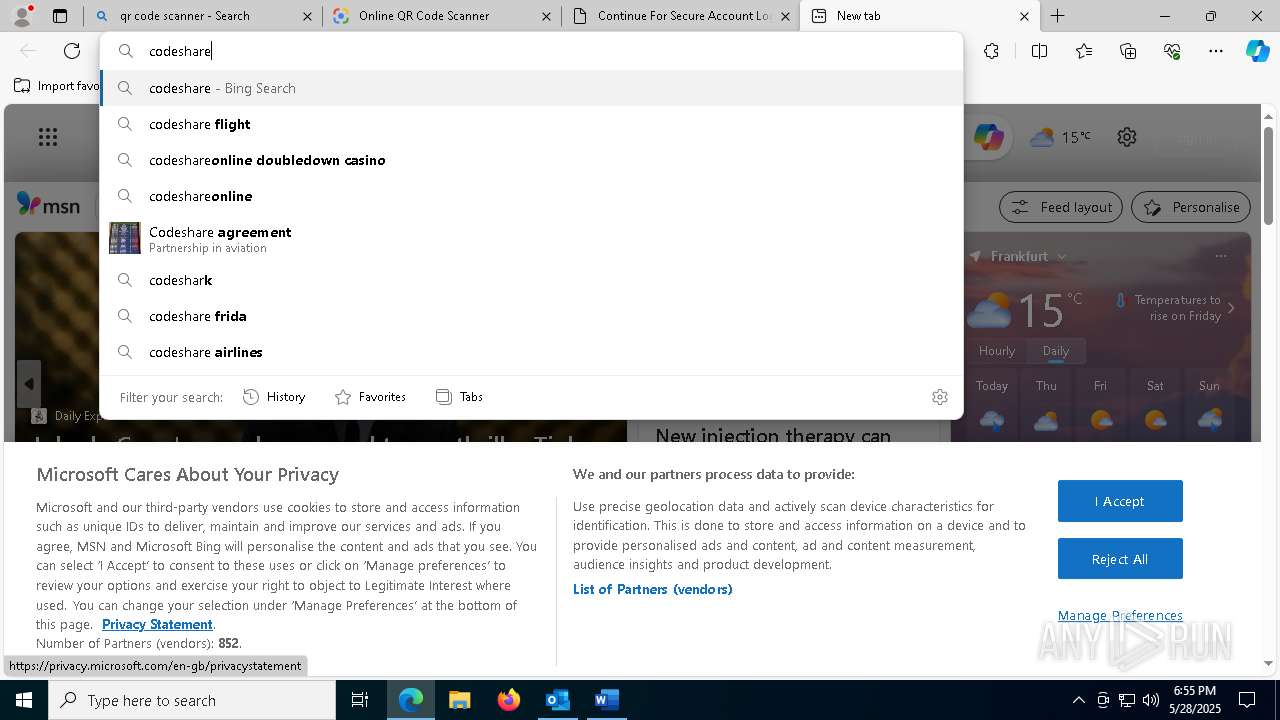Image resolution: width=1280 pixels, height=720 pixels.
Task: Click the MSN logo
Action: [x=48, y=205]
